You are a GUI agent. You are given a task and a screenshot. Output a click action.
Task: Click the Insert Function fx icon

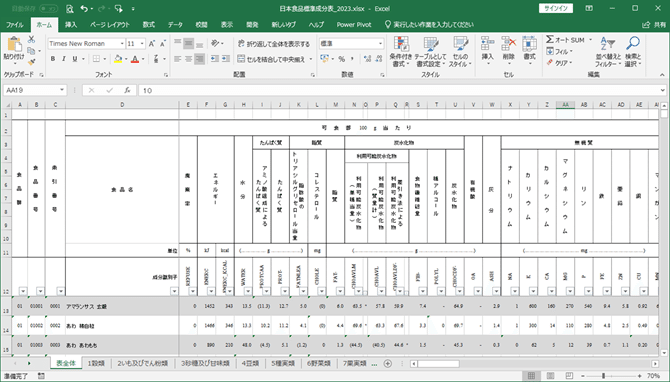tap(127, 90)
